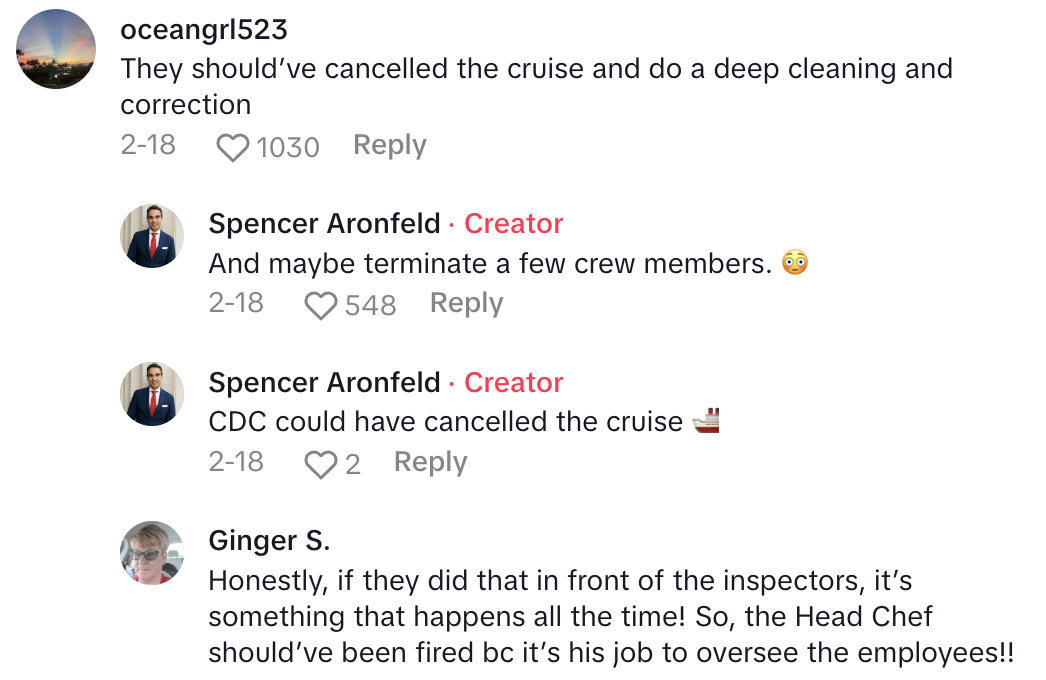
Task: Reply to the 'terminate a few crew members' comment
Action: click(x=466, y=304)
